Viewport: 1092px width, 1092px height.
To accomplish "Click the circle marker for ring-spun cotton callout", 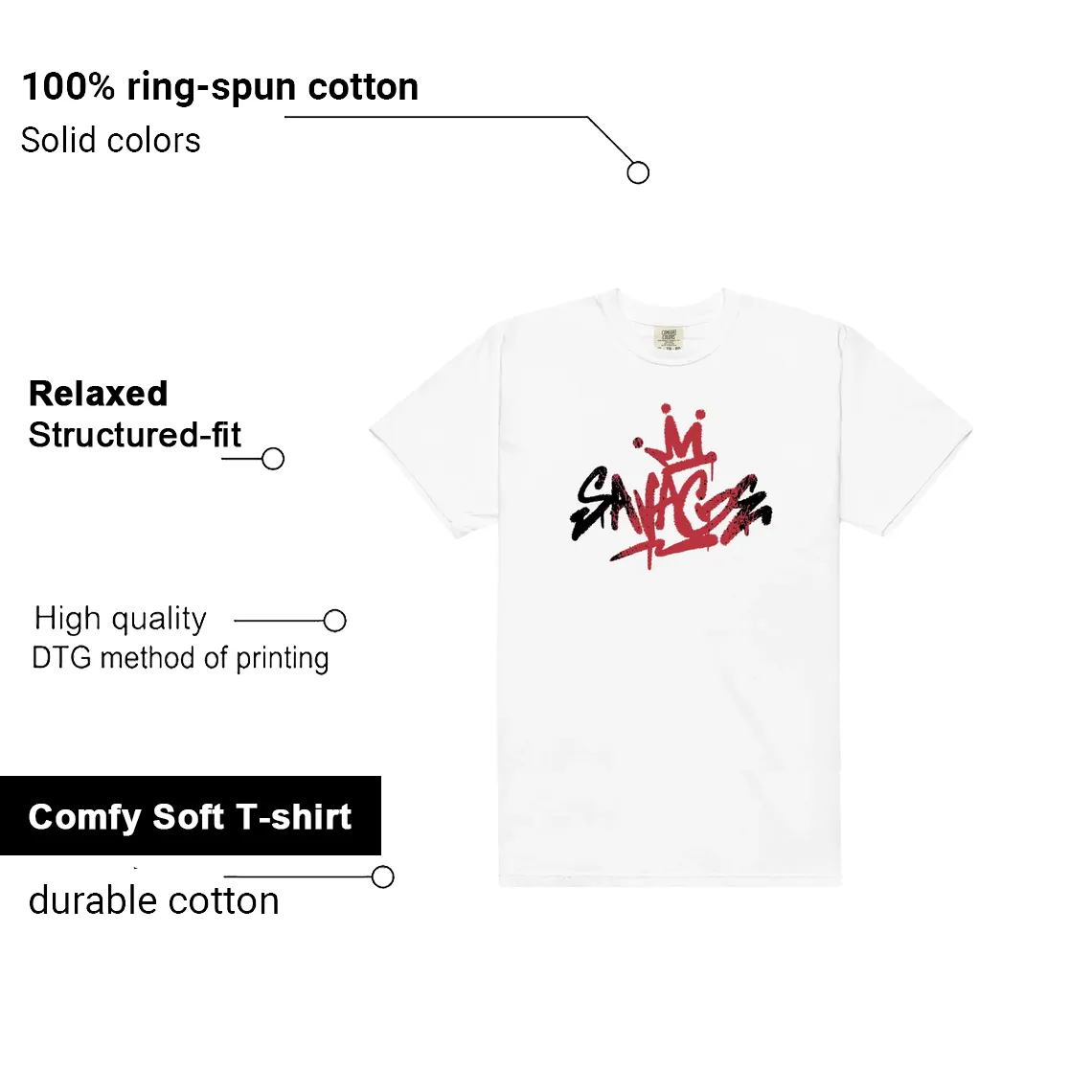I will coord(638,172).
